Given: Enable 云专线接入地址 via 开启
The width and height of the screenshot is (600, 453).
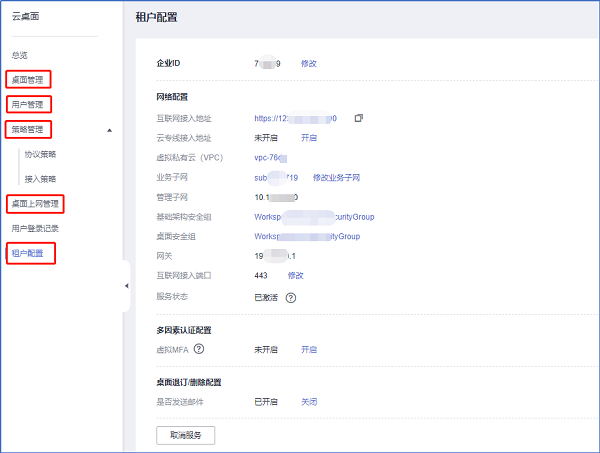Looking at the screenshot, I should click(309, 138).
